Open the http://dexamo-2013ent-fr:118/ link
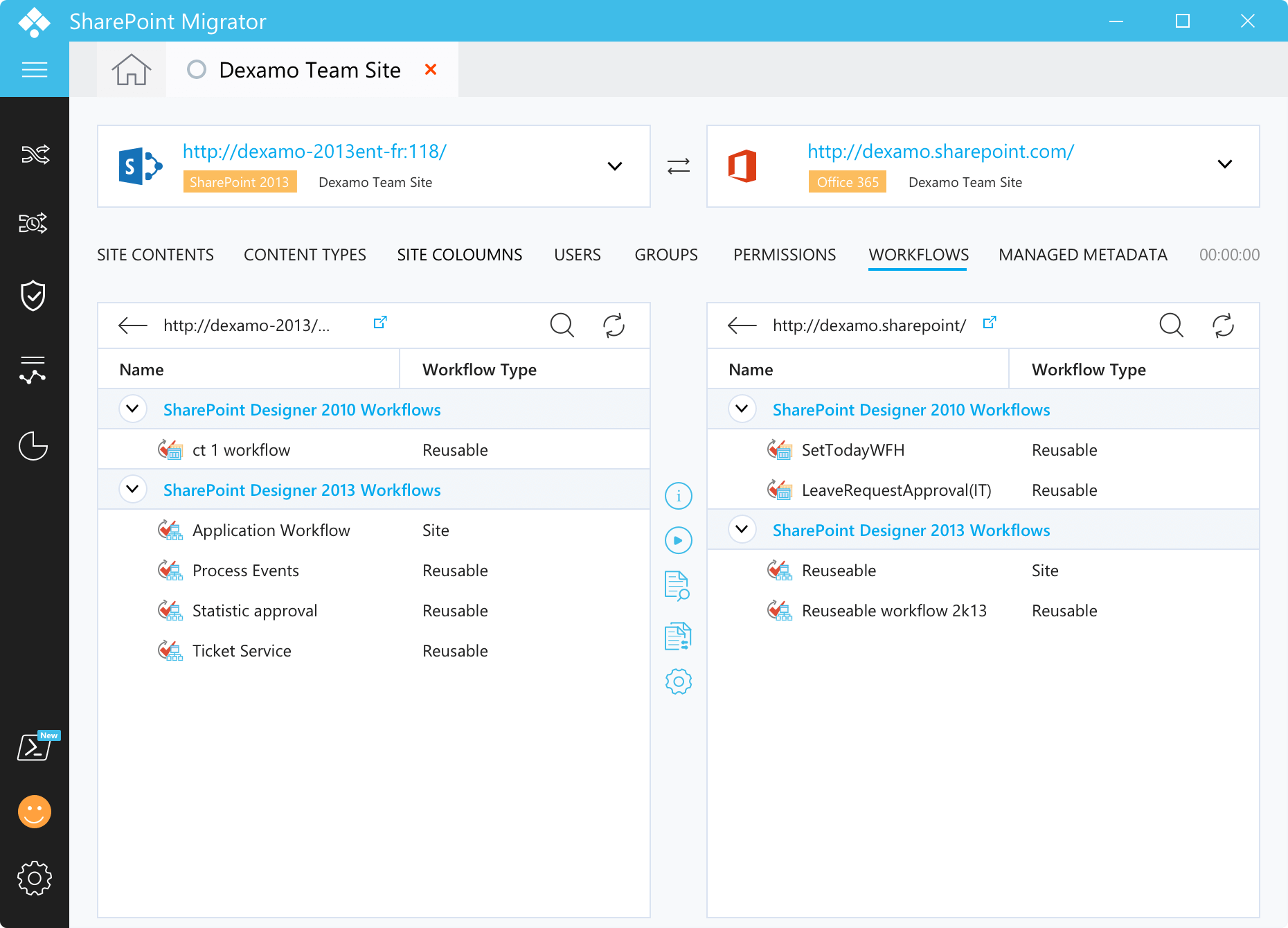This screenshot has height=928, width=1288. [x=314, y=151]
